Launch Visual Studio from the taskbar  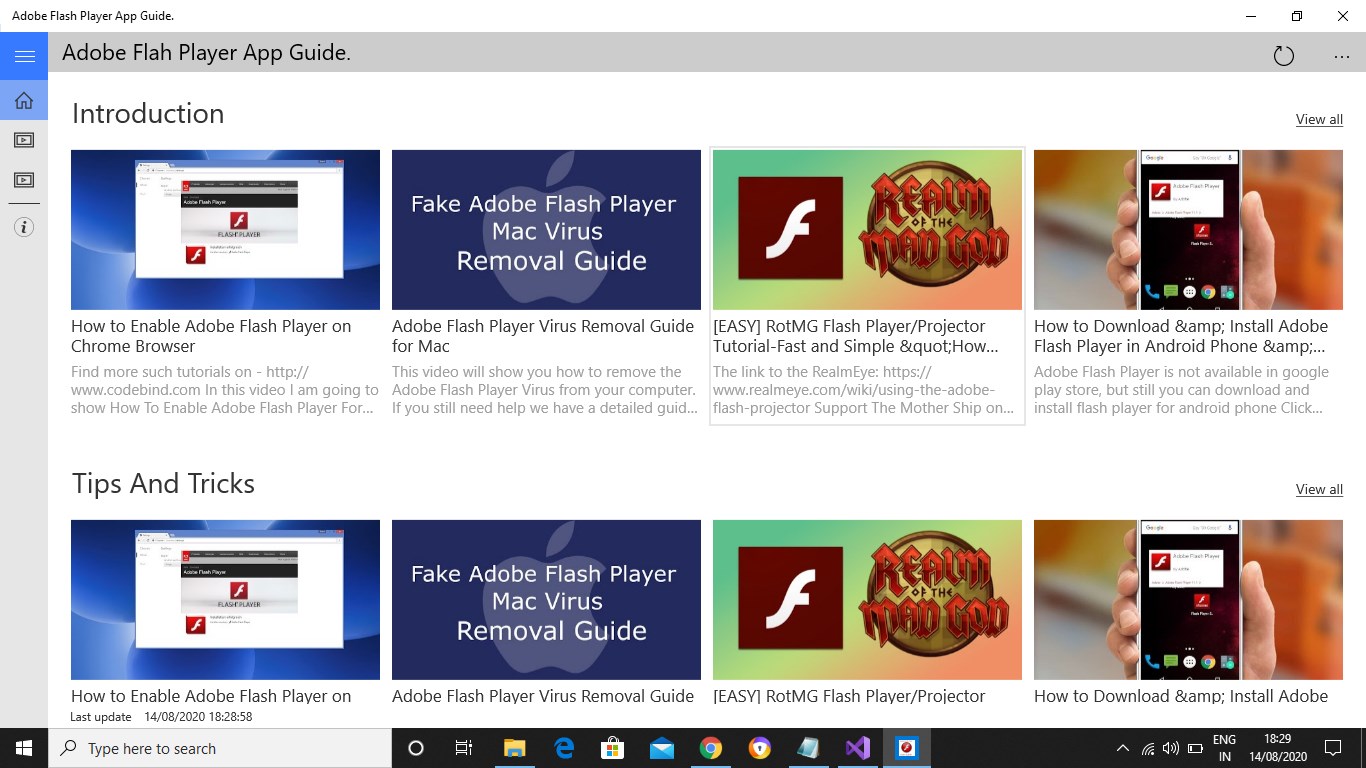click(858, 748)
